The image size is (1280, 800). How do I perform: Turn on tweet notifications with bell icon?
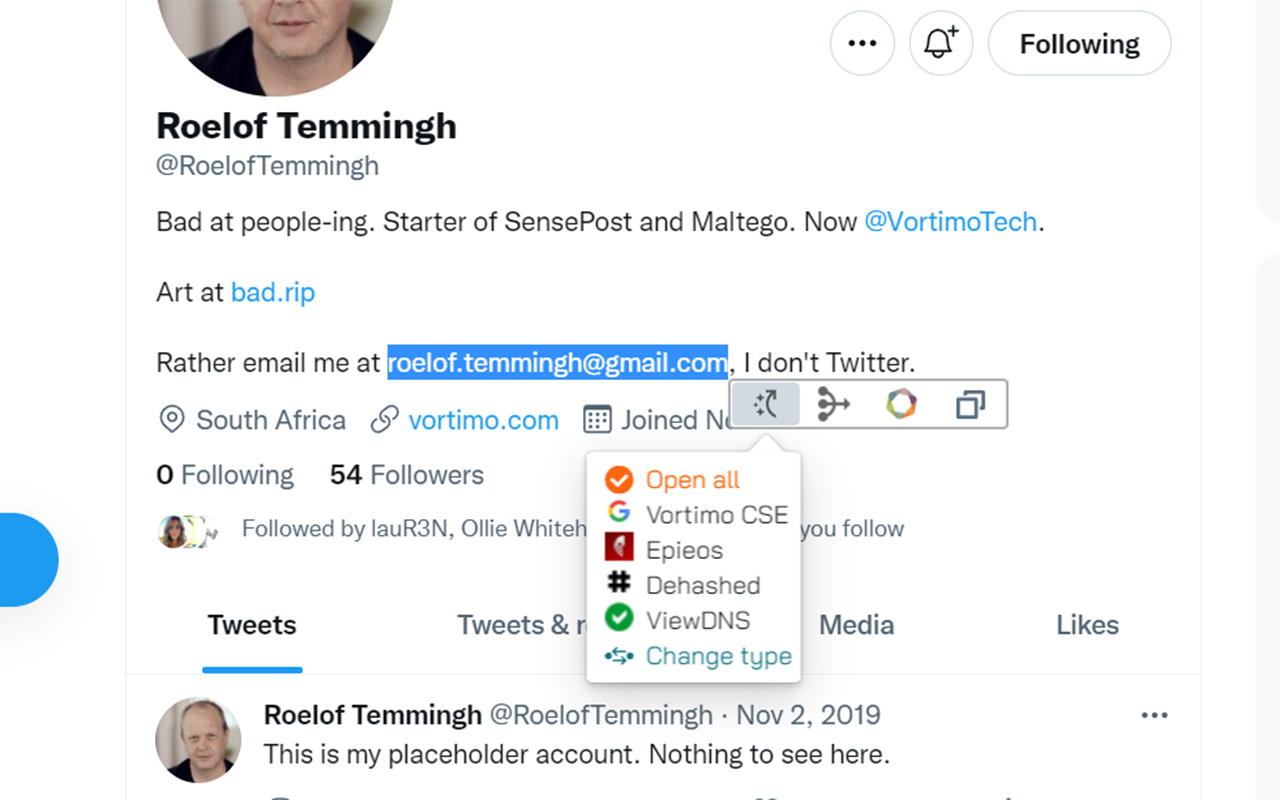click(940, 44)
